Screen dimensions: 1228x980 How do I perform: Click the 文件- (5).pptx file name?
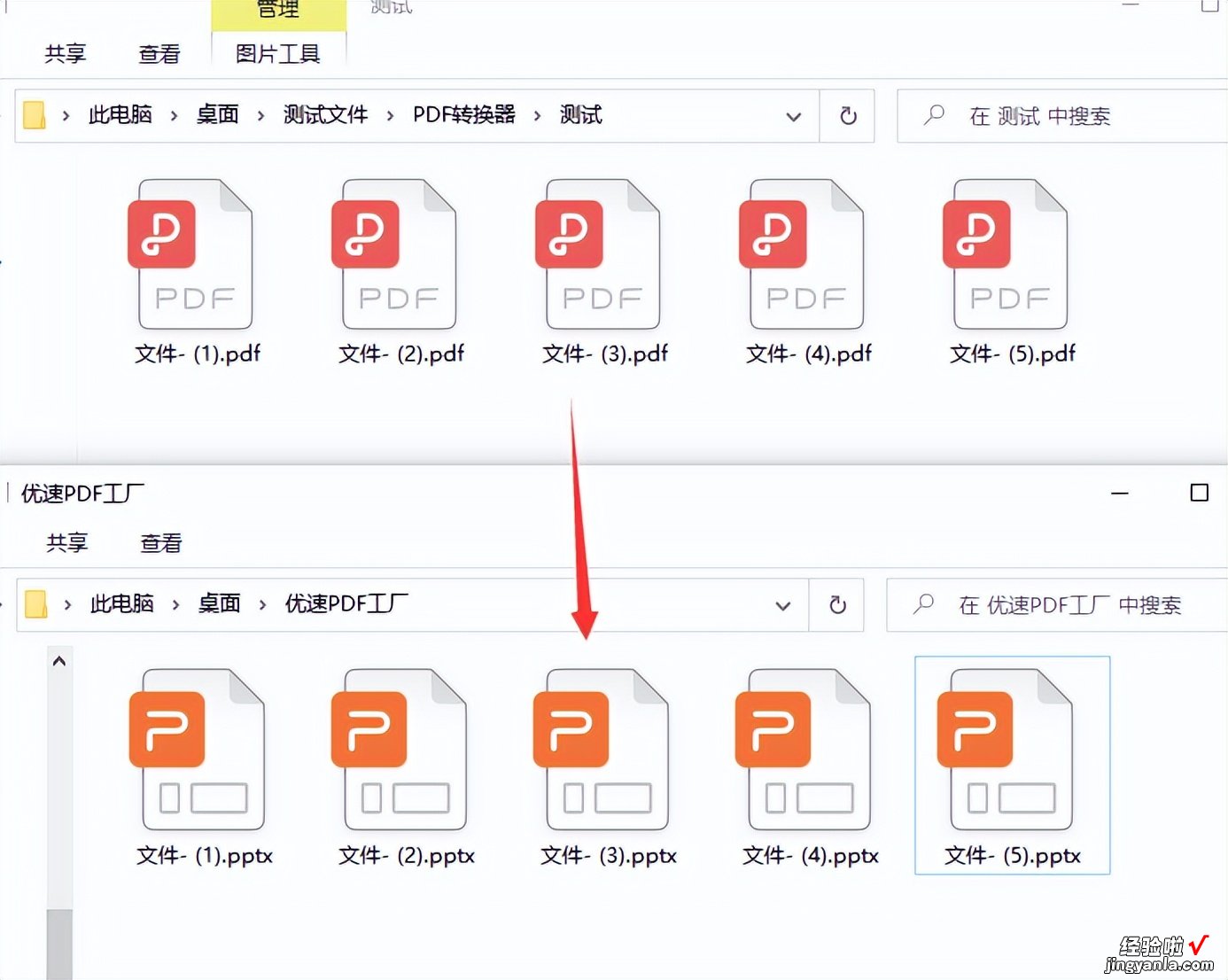pos(1013,856)
